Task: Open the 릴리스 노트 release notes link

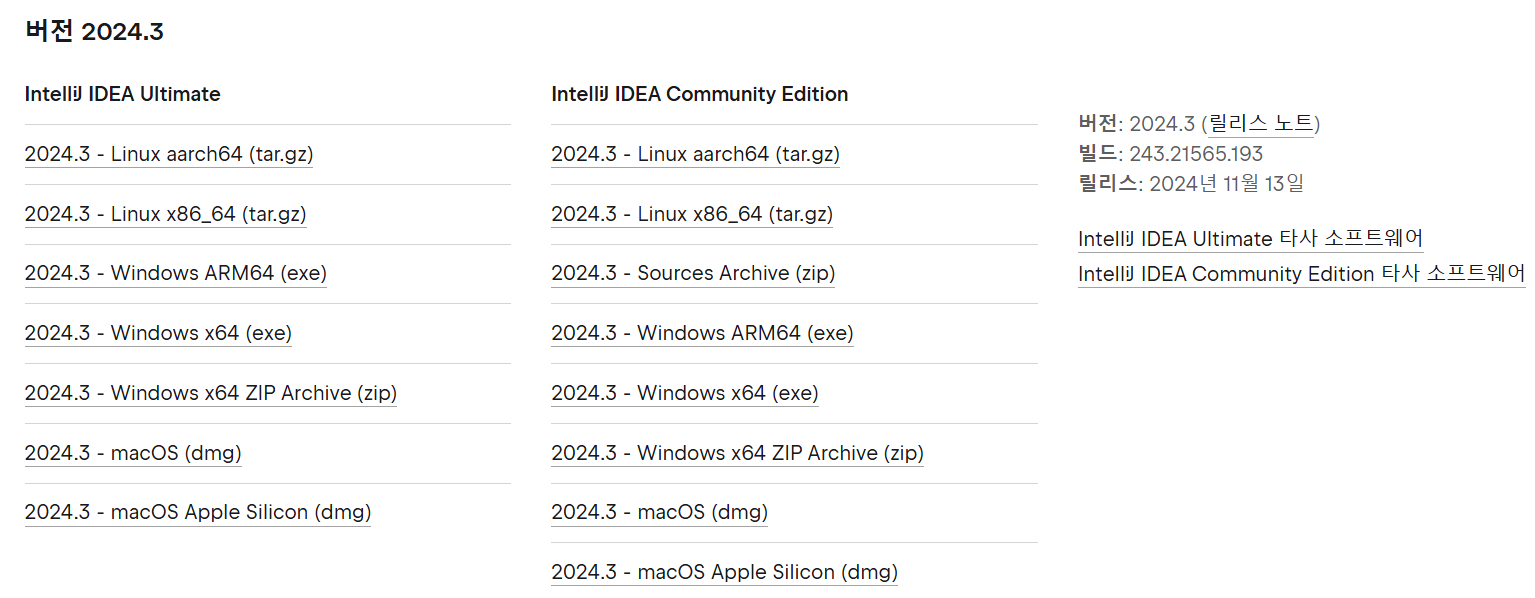Action: (x=1260, y=124)
